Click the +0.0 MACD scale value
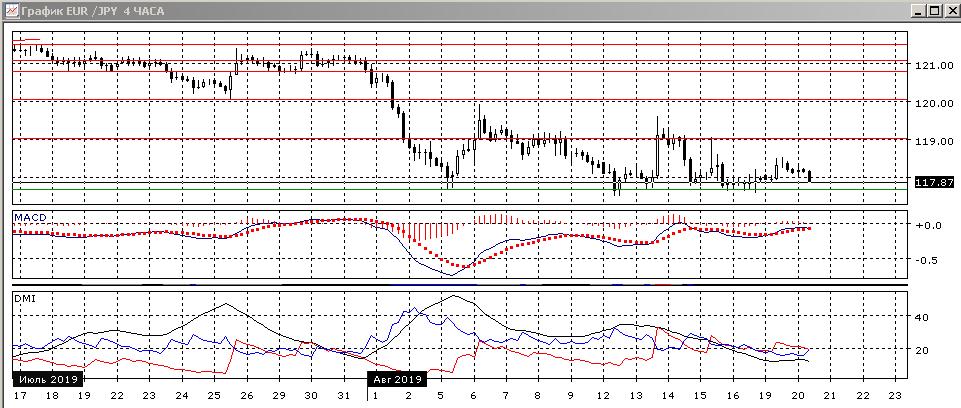This screenshot has width=961, height=408. click(929, 225)
